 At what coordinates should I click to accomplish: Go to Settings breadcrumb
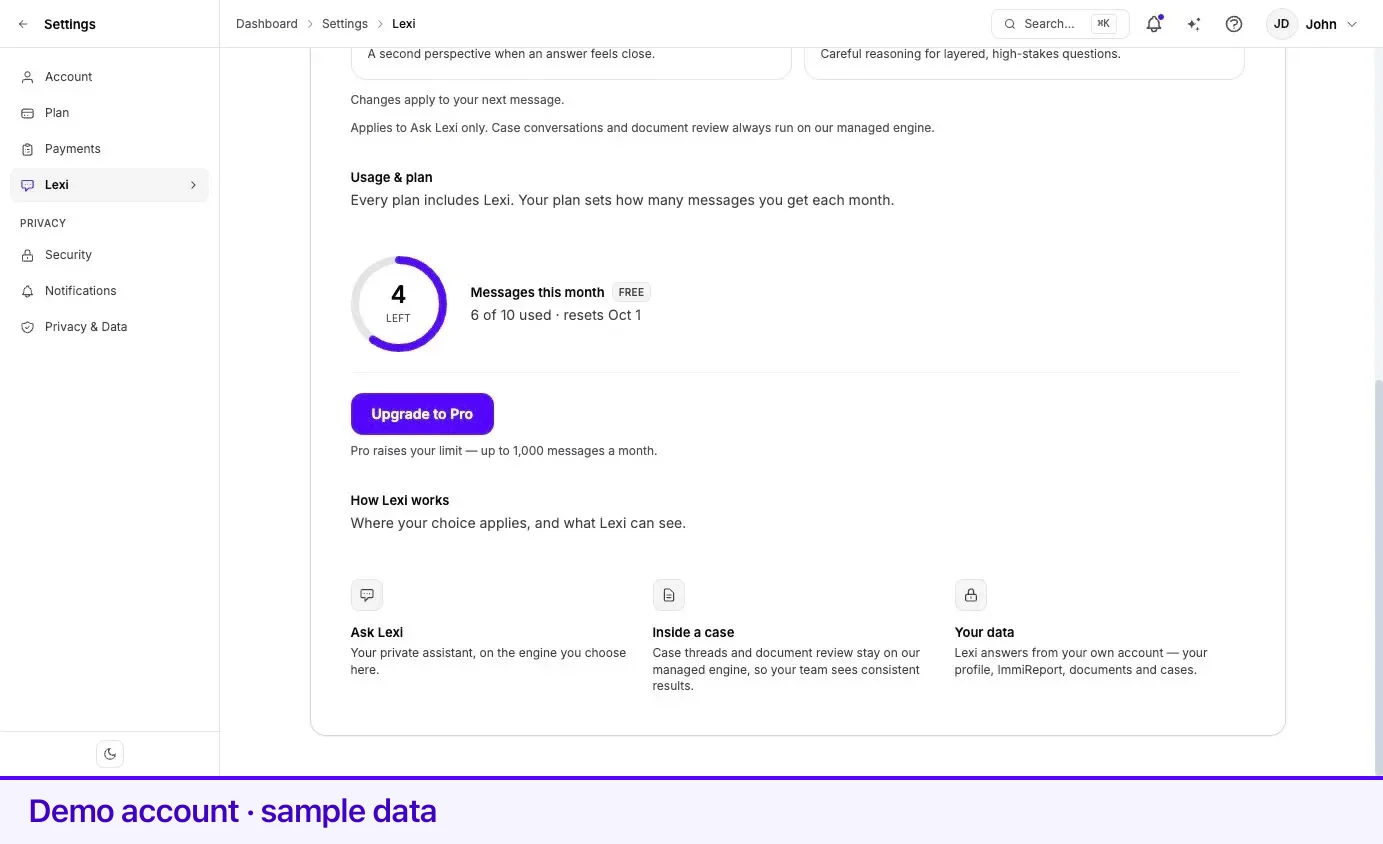(345, 24)
